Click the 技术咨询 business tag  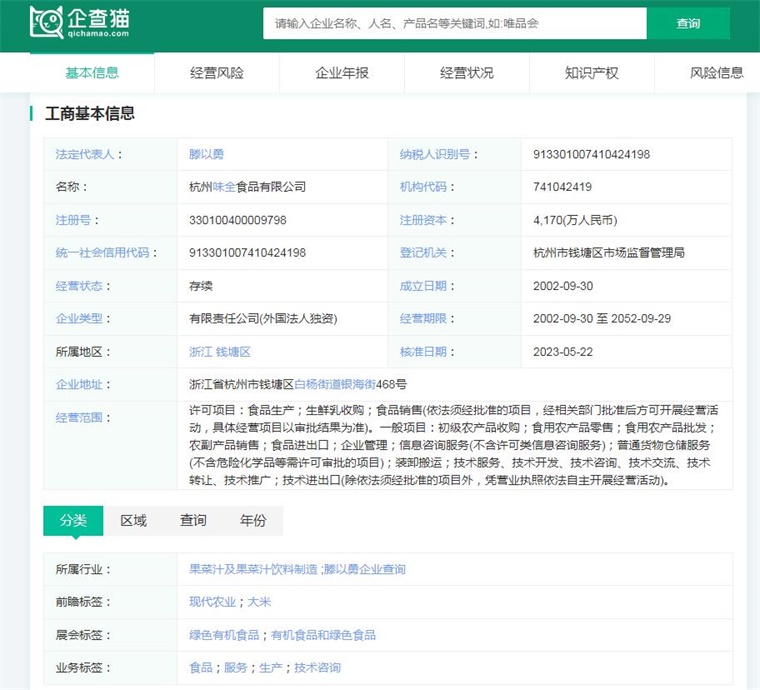pyautogui.click(x=317, y=668)
